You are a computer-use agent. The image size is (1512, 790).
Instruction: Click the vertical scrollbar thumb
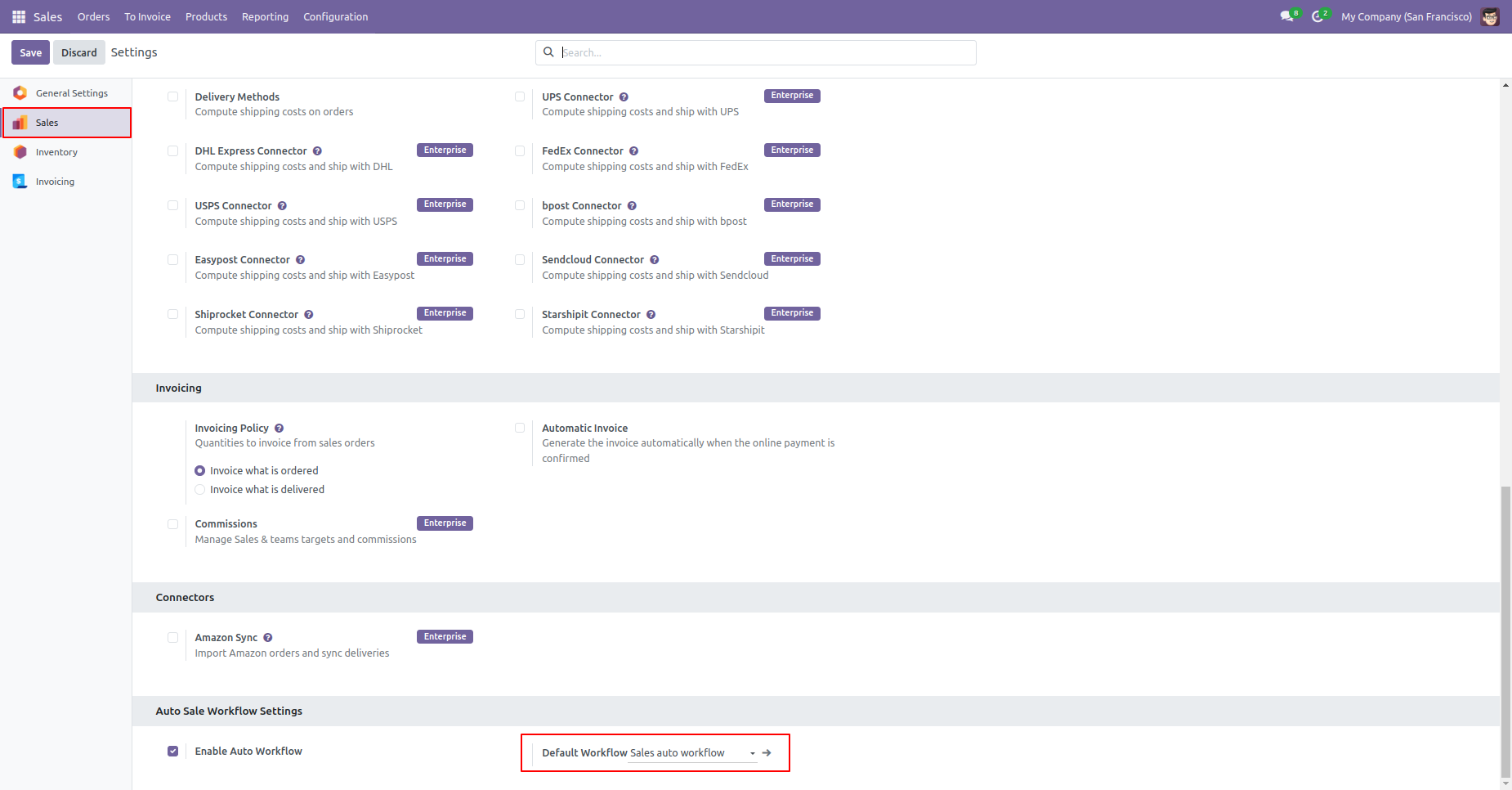[x=1505, y=632]
